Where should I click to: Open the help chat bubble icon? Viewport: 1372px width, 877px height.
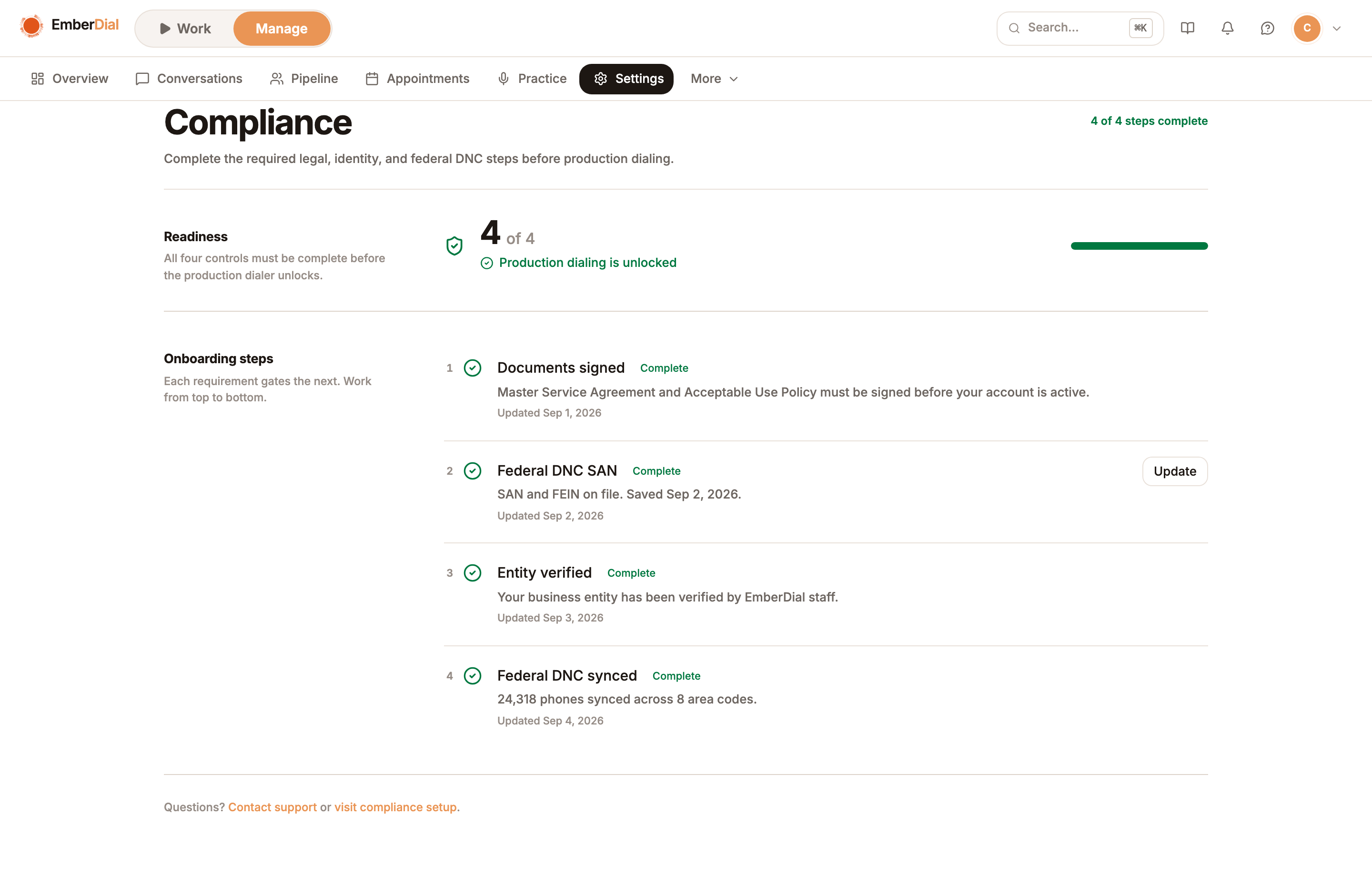coord(1267,28)
